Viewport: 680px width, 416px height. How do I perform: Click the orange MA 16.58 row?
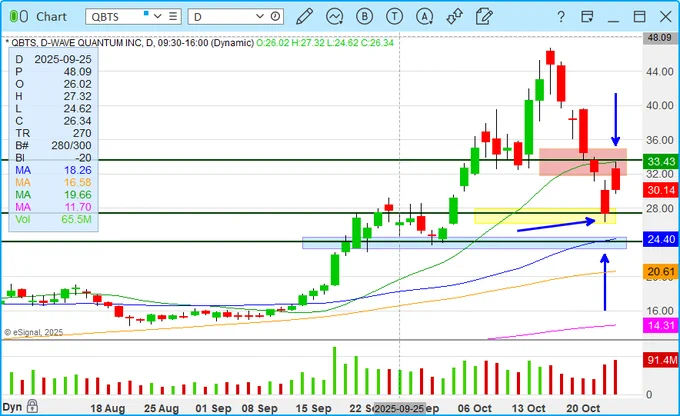[53, 182]
